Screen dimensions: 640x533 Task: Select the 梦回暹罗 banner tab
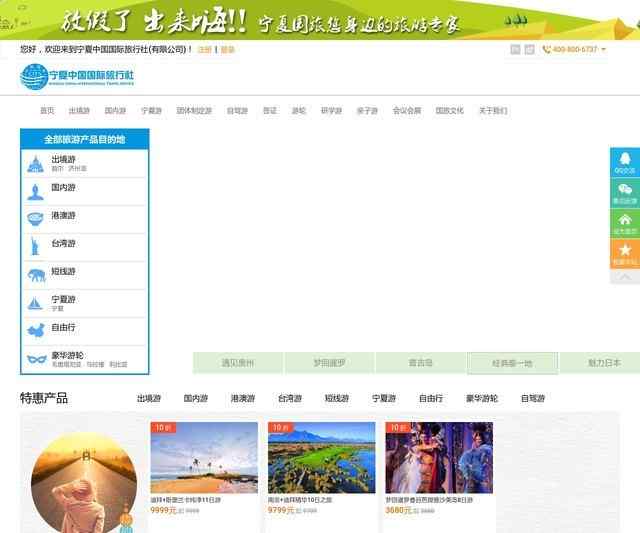click(x=330, y=363)
